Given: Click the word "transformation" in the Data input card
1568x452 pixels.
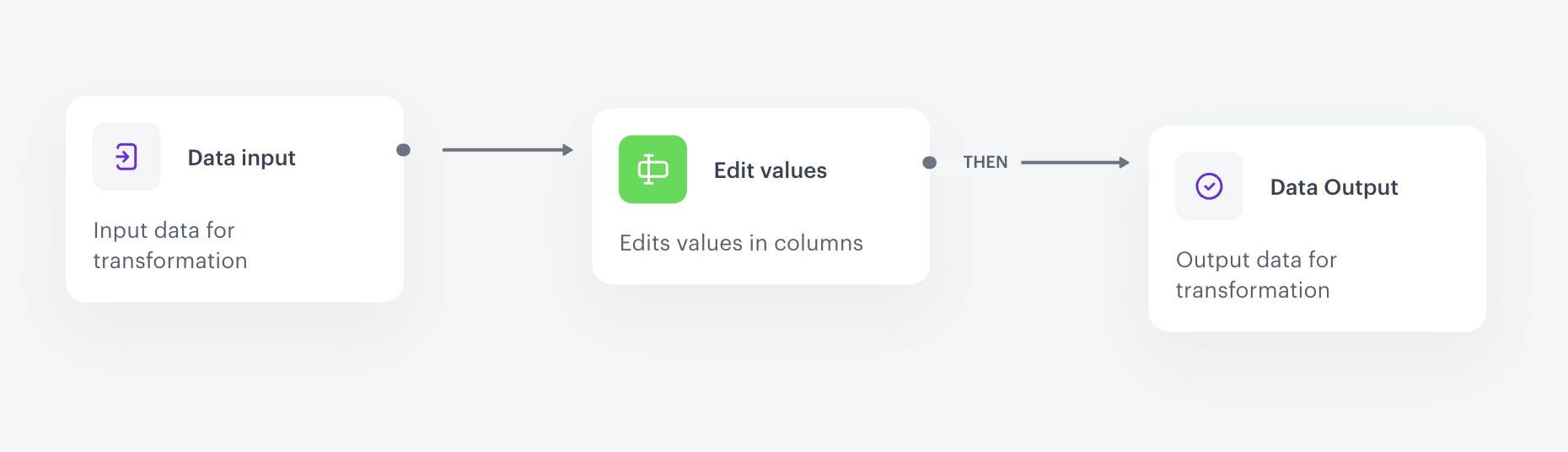Looking at the screenshot, I should click(169, 261).
